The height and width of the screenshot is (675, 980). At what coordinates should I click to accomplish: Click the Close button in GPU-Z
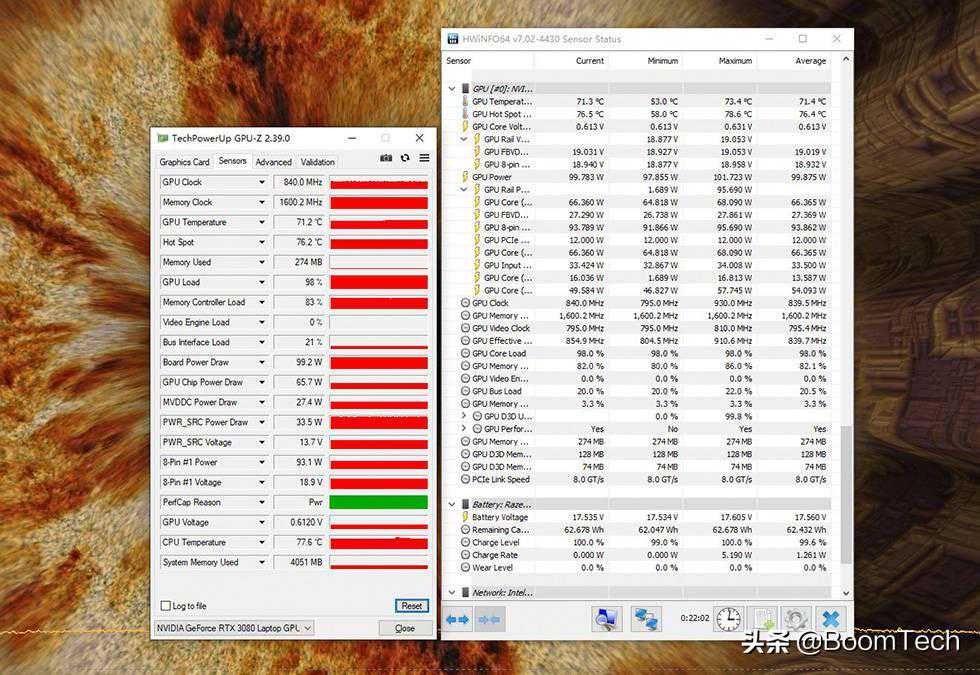404,628
